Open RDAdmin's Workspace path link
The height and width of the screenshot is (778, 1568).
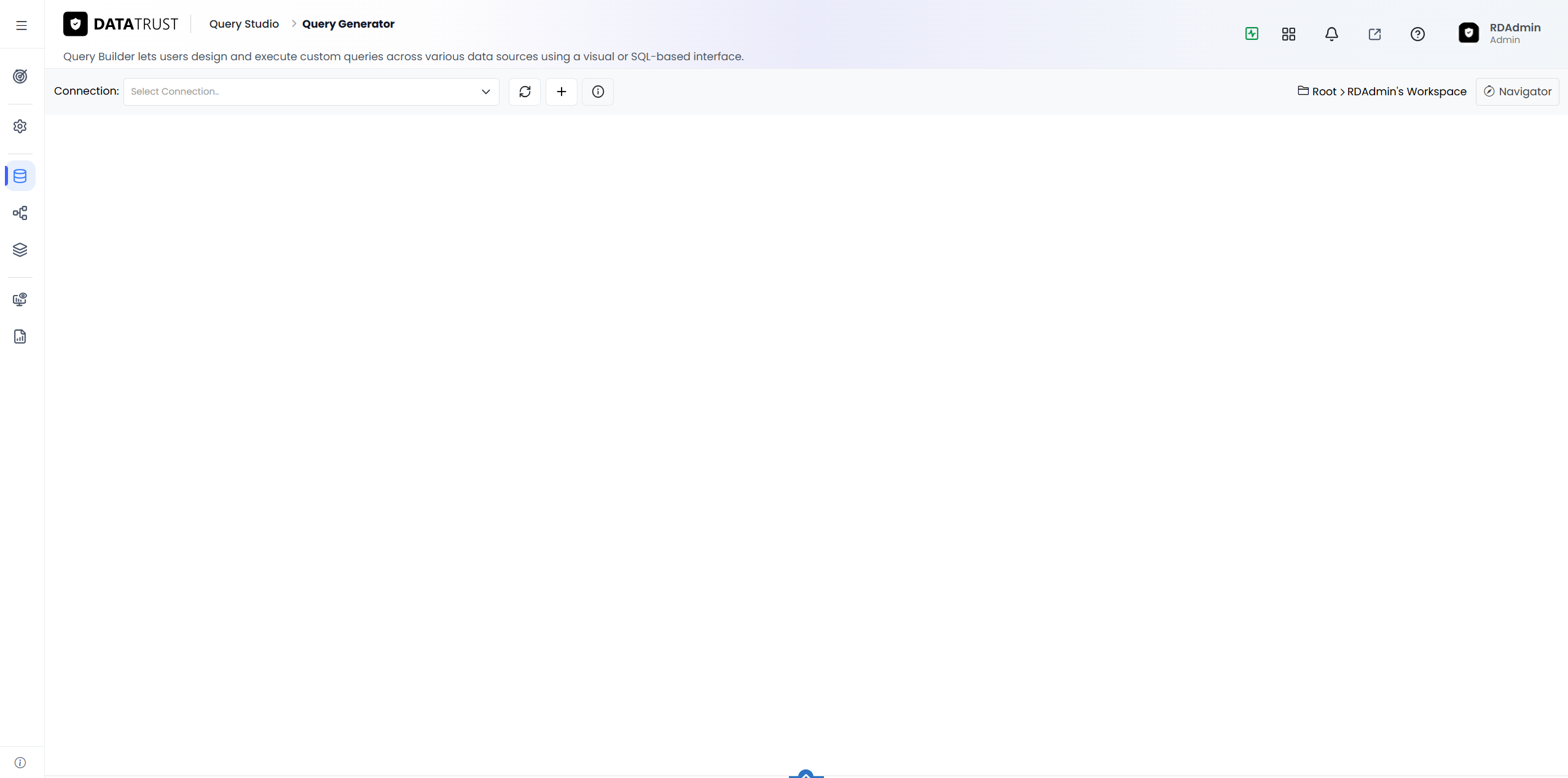click(1406, 92)
